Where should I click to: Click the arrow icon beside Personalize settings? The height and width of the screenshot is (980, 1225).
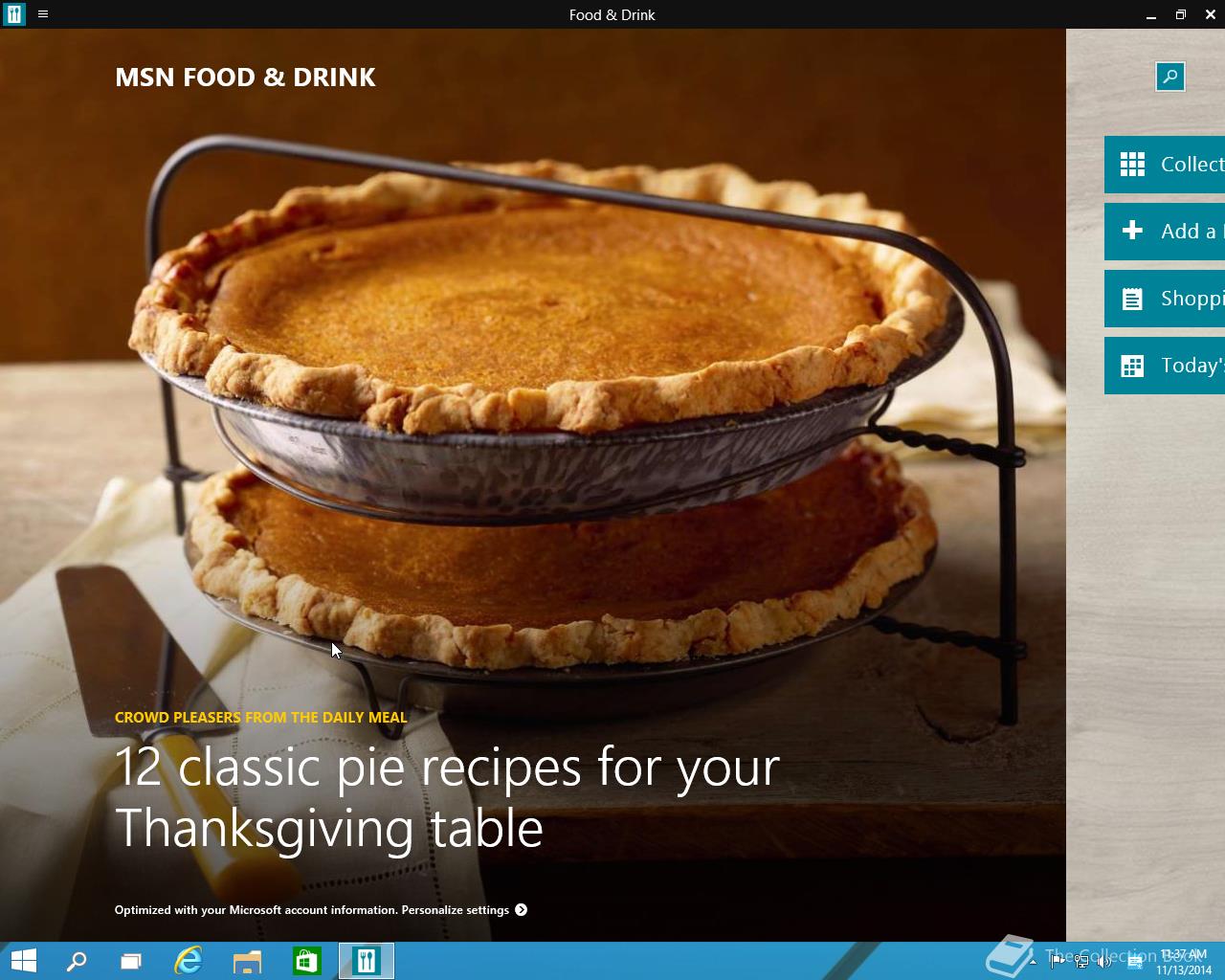click(x=521, y=910)
